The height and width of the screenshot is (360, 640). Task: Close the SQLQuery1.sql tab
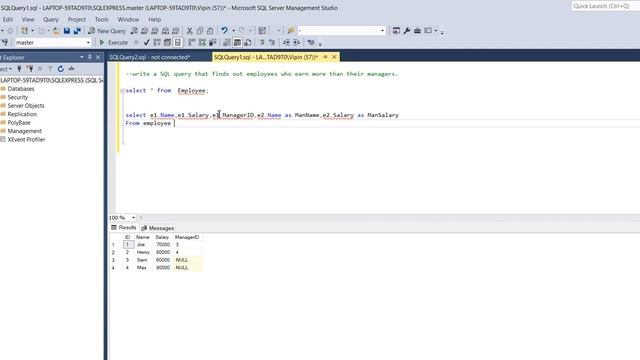[334, 57]
